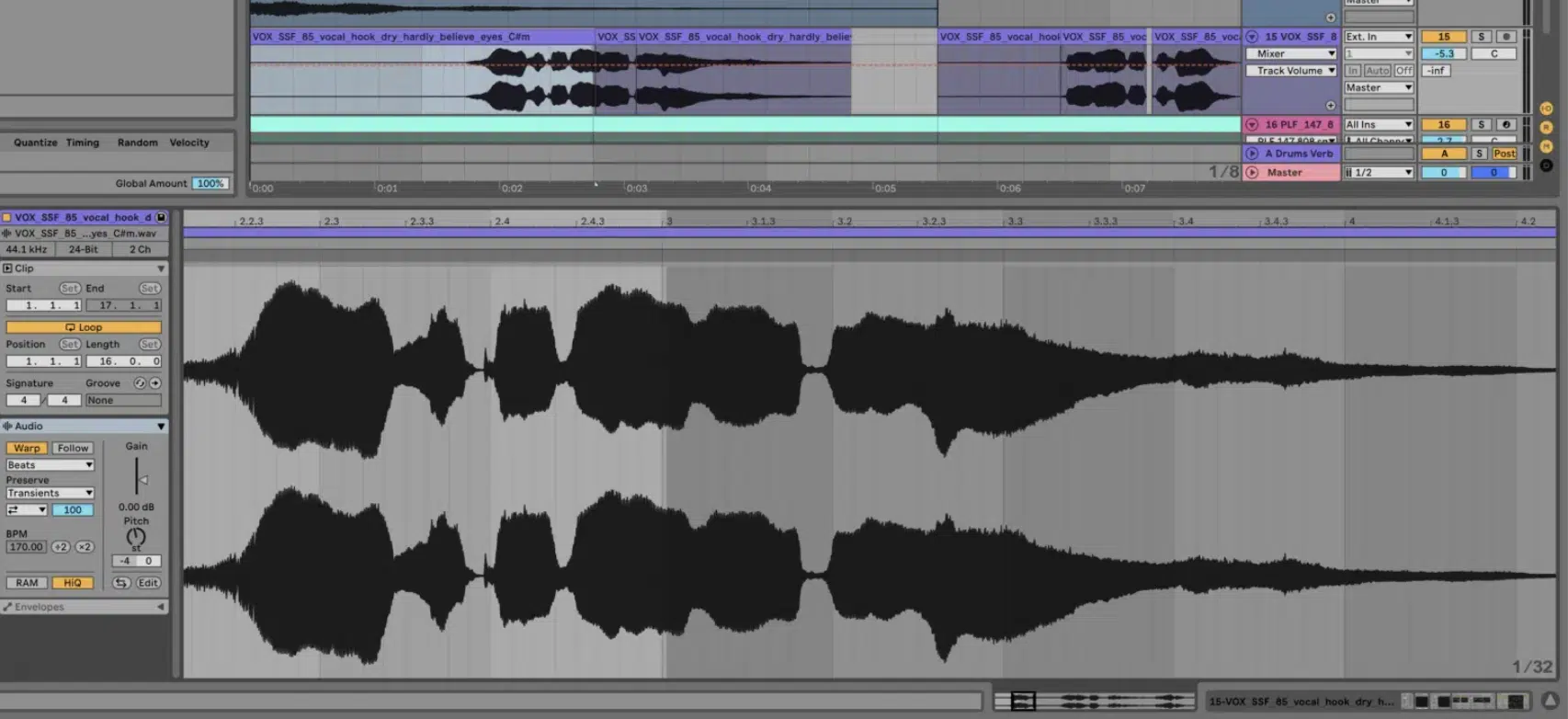
Task: Open the All Ins input dropdown
Action: coord(1379,125)
